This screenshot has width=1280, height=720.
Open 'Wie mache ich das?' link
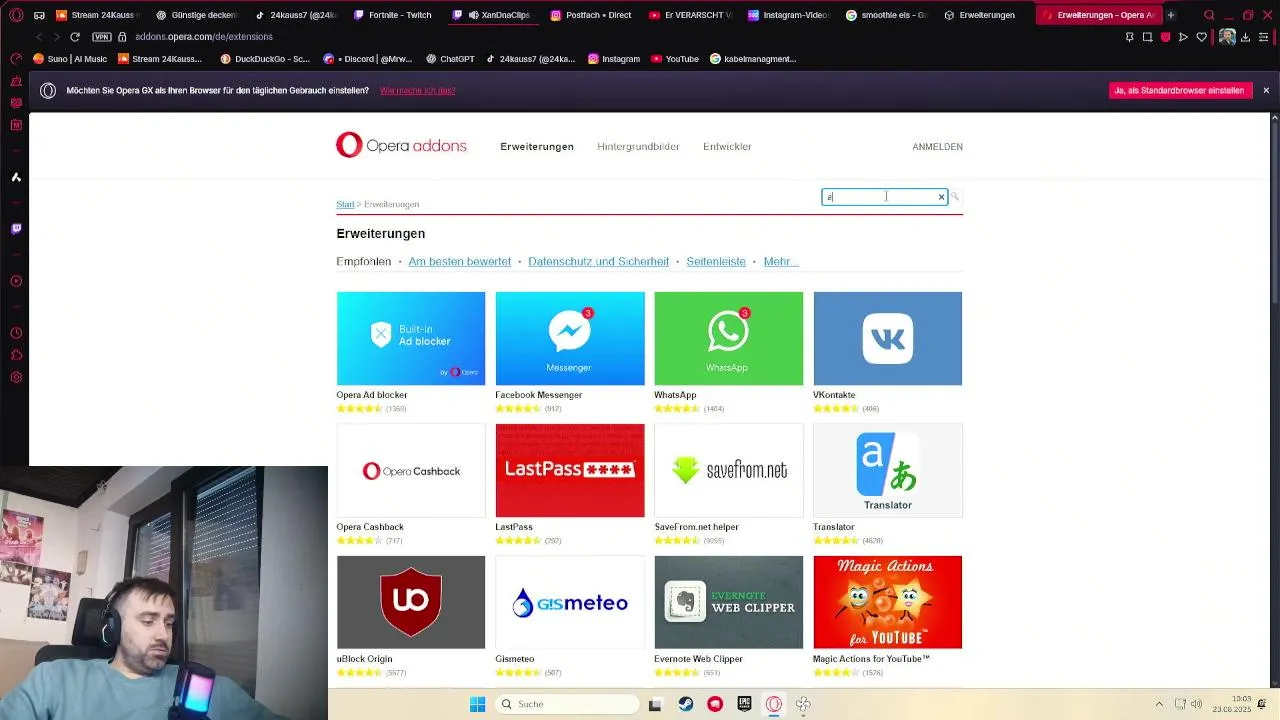pyautogui.click(x=417, y=91)
